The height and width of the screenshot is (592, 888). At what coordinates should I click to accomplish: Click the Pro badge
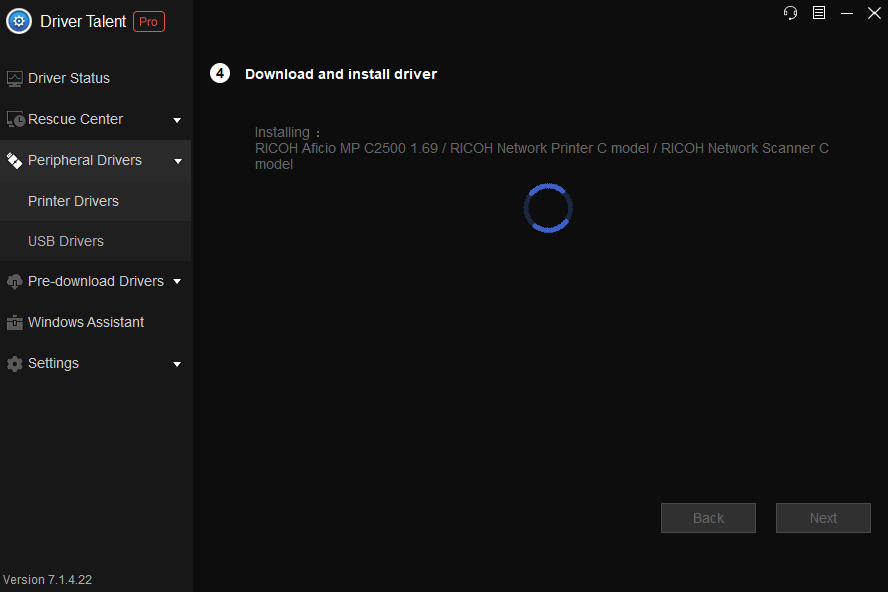tap(149, 22)
